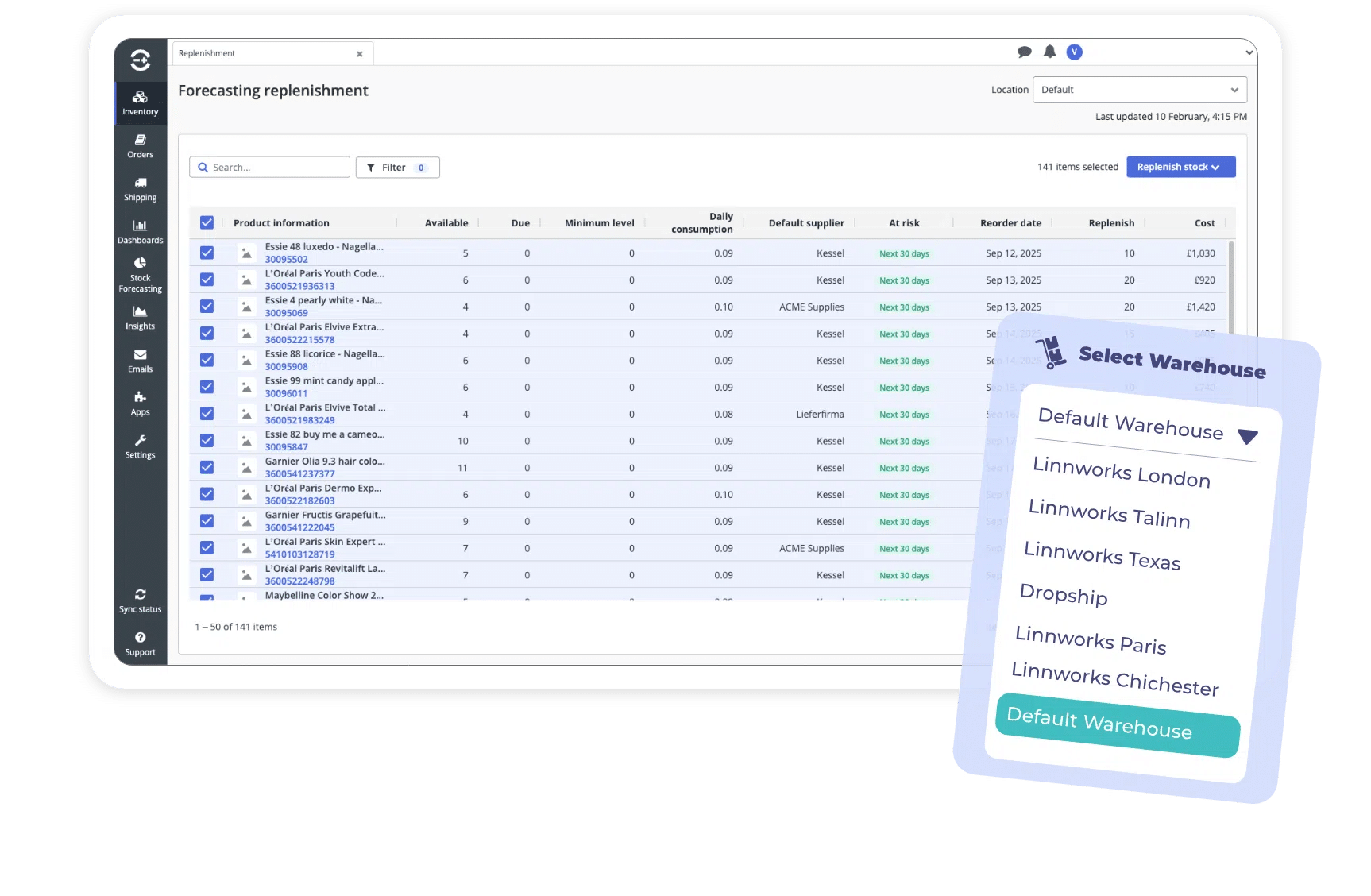This screenshot has height=896, width=1371.
Task: Go to Shipping in the sidebar
Action: point(140,189)
